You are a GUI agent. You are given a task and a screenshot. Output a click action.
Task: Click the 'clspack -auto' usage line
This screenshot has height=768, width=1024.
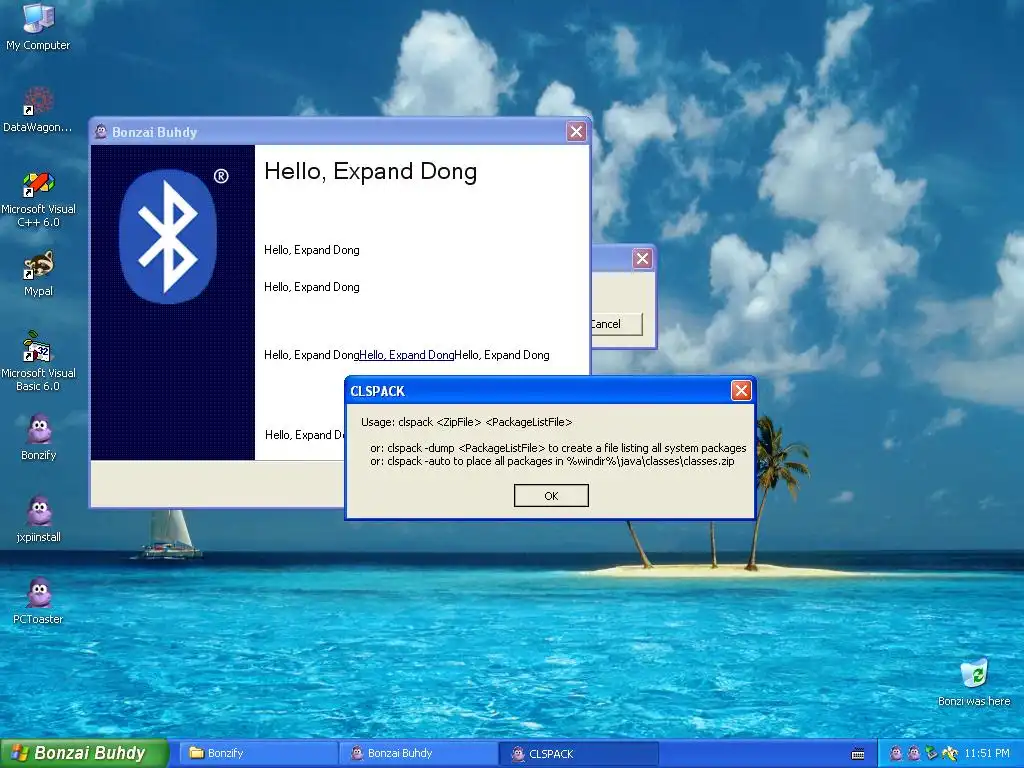[552, 461]
